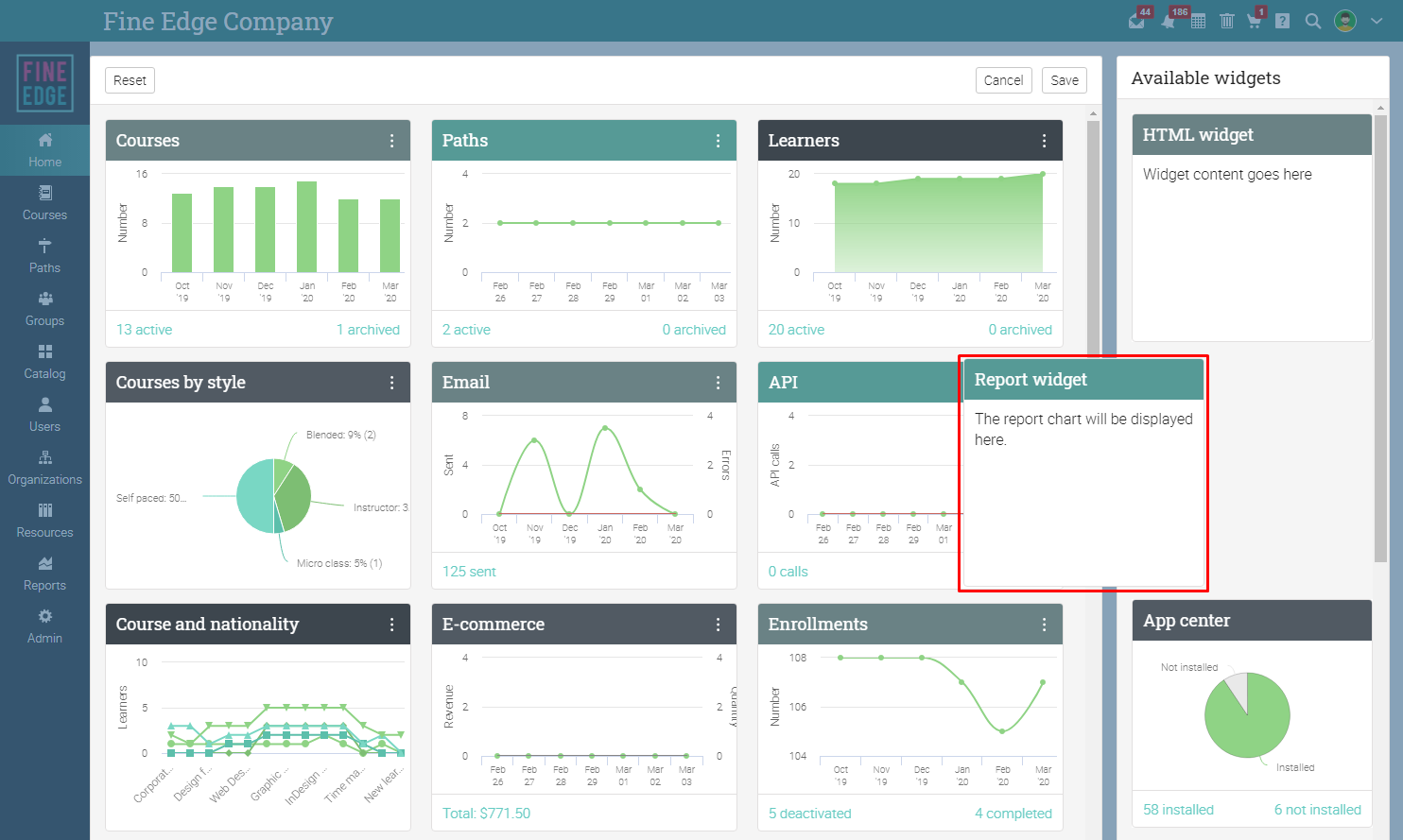
Task: Open the trash bin icon
Action: [1227, 21]
